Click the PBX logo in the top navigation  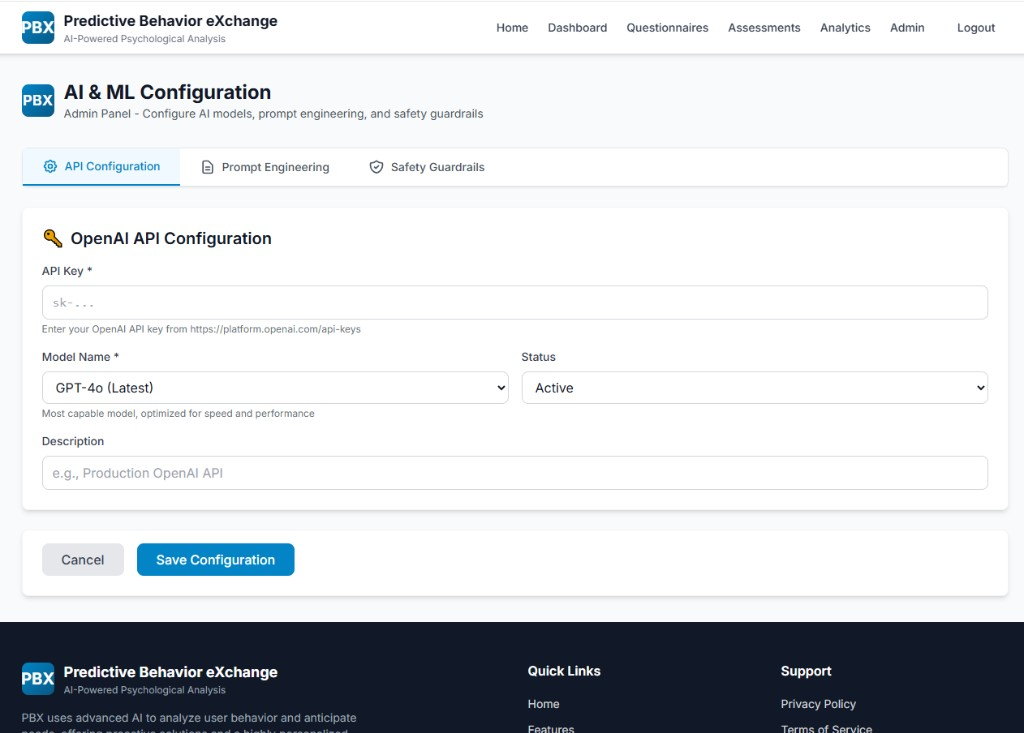(38, 27)
